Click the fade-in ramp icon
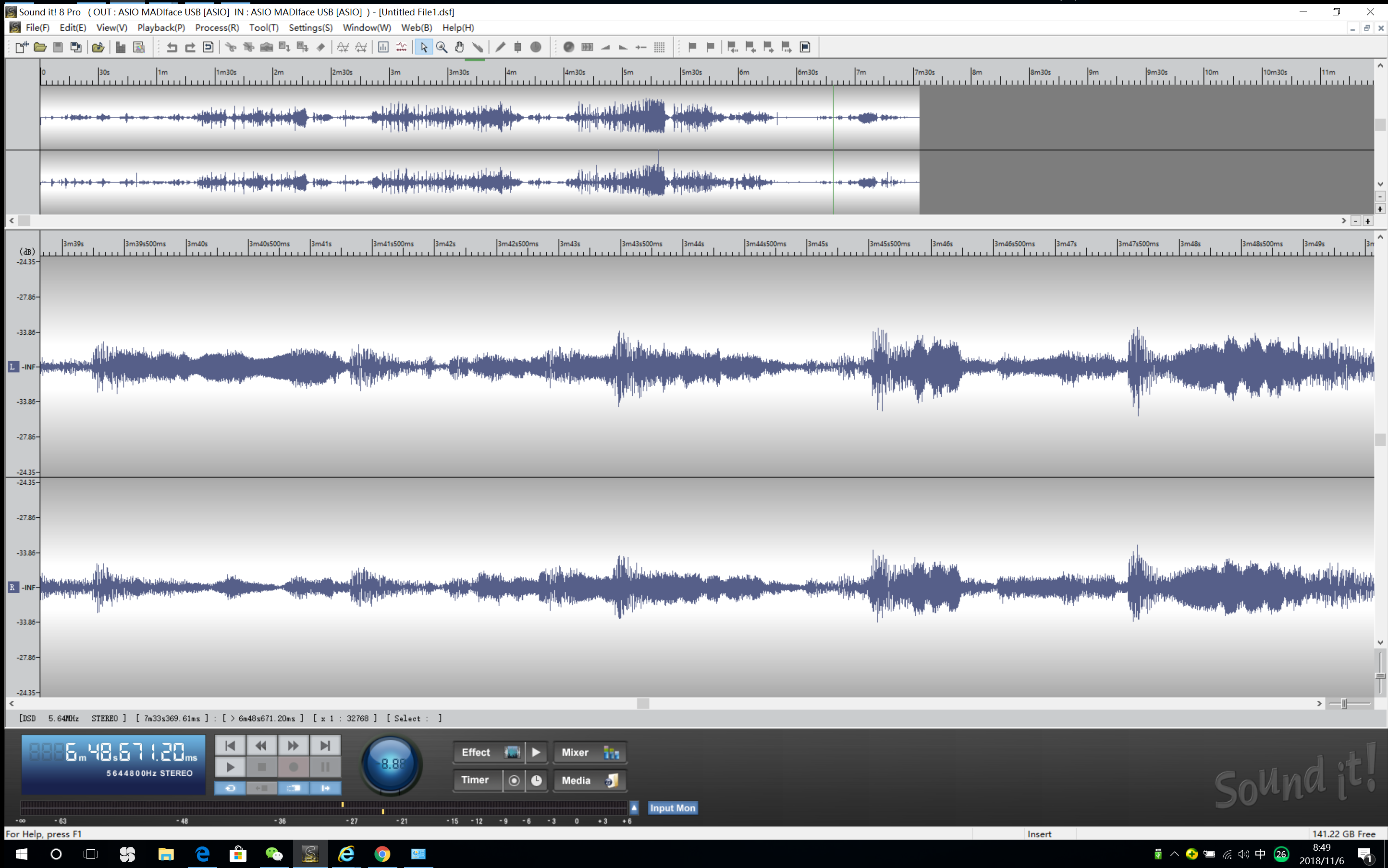Image resolution: width=1388 pixels, height=868 pixels. click(x=605, y=47)
